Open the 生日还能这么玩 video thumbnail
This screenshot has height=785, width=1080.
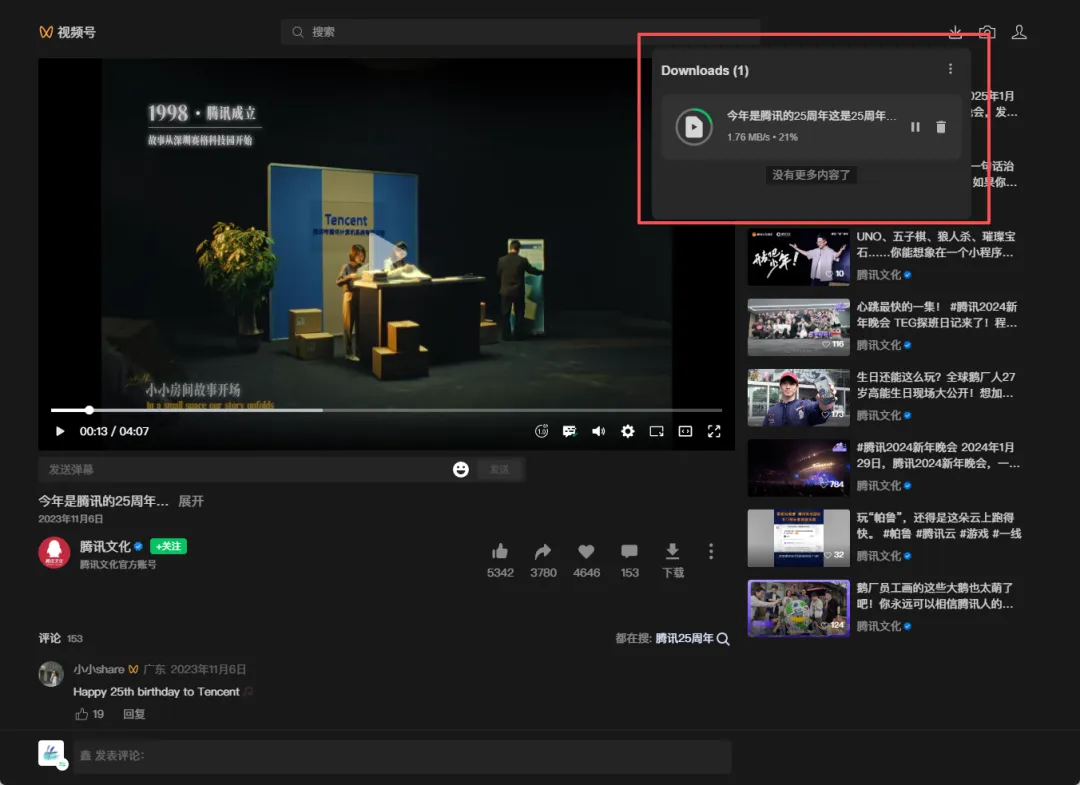tap(798, 397)
